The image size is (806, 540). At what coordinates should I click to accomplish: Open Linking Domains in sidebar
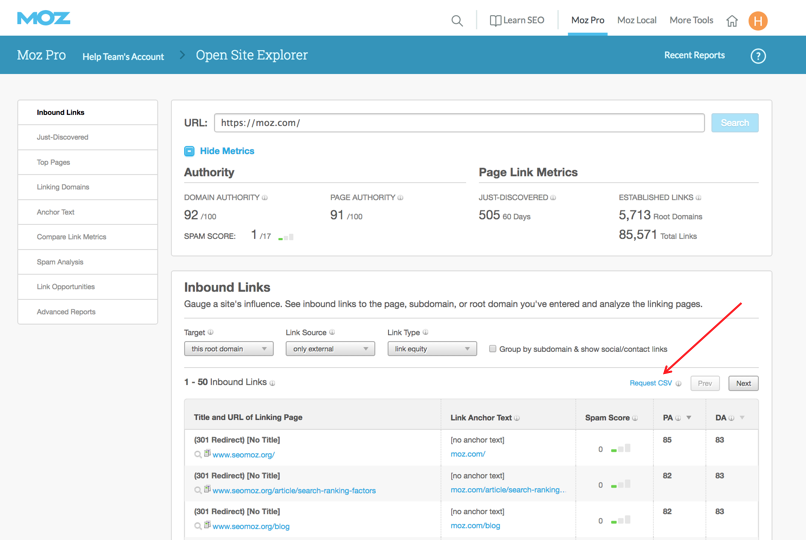[x=87, y=187]
